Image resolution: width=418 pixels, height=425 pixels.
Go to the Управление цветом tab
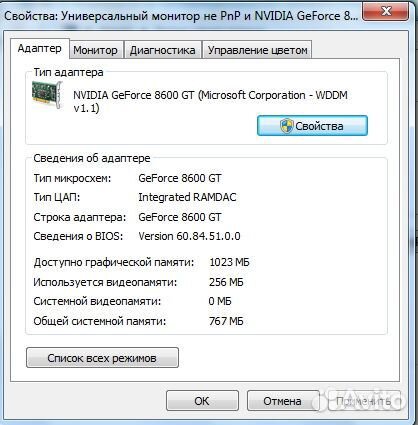pyautogui.click(x=257, y=50)
